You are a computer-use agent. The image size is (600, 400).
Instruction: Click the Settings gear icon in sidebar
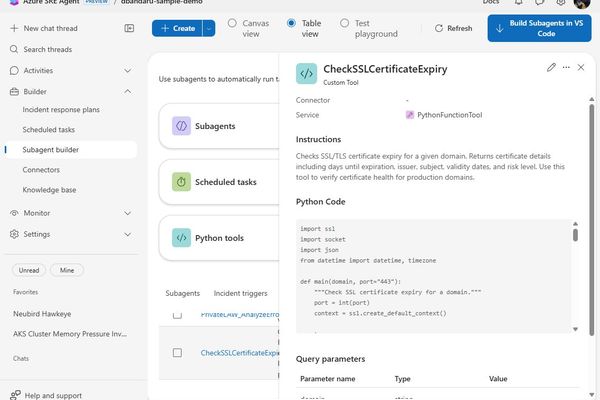tap(14, 234)
